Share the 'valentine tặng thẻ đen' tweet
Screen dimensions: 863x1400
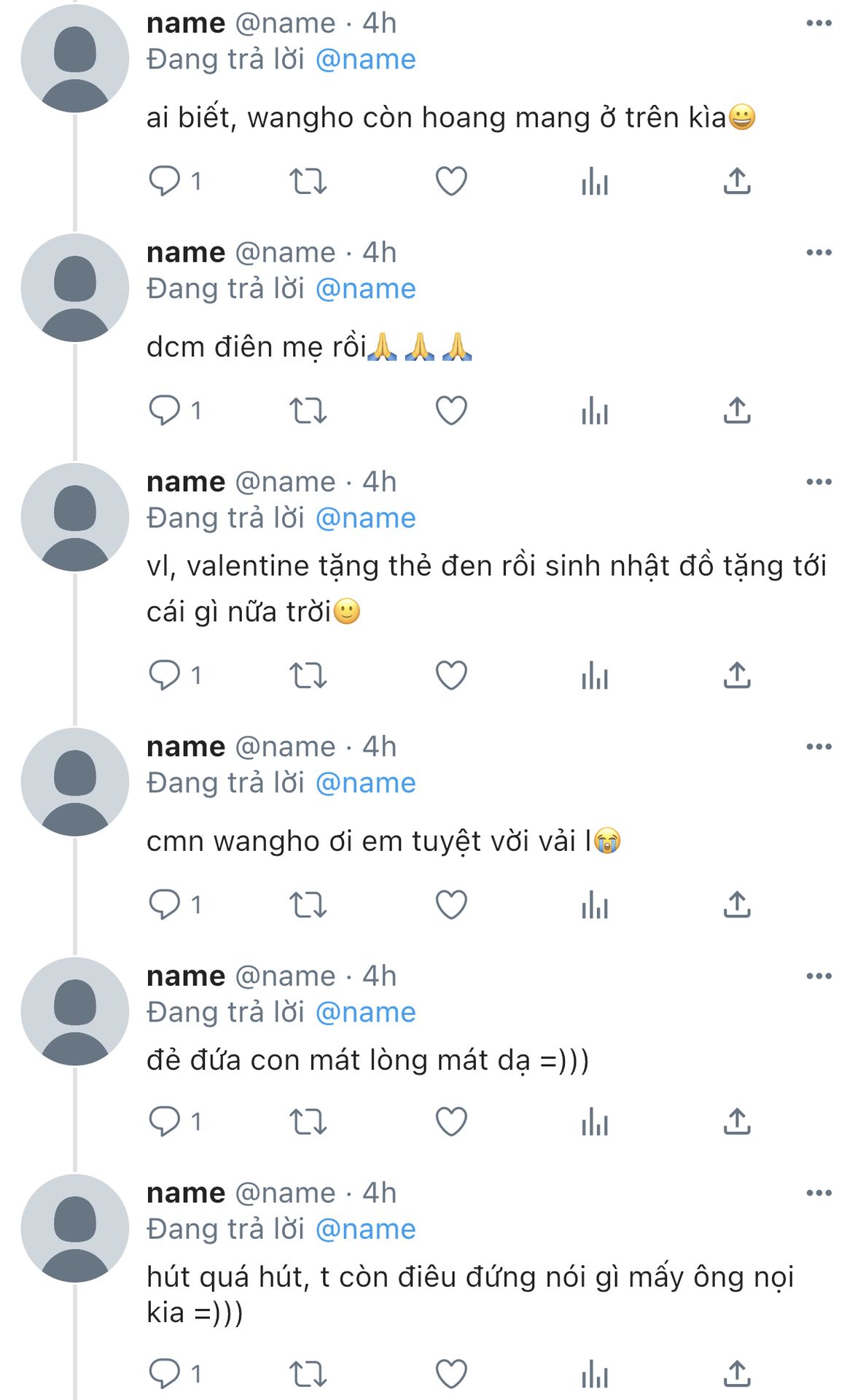point(737,675)
